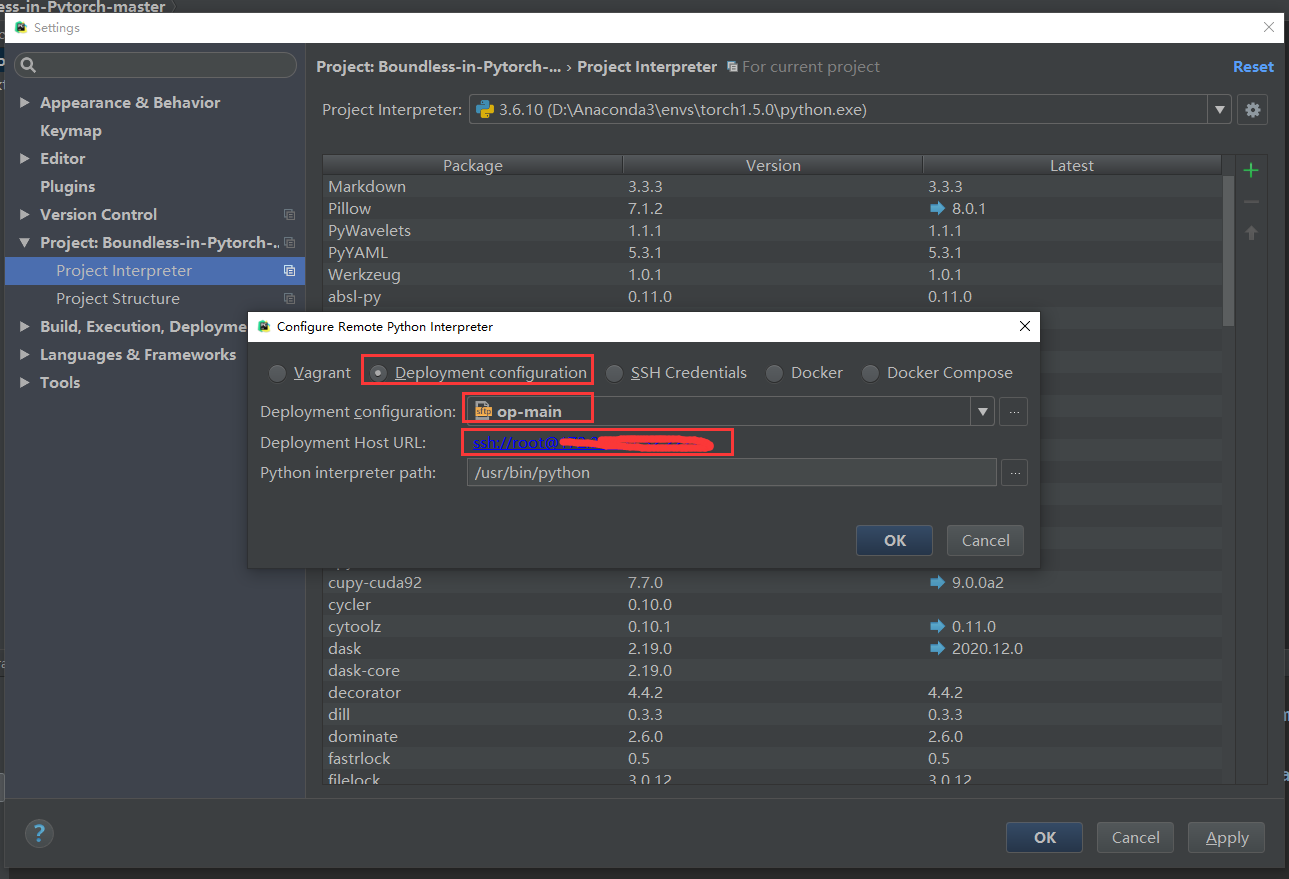Click the ssh://root deployment host URL link

click(x=520, y=442)
